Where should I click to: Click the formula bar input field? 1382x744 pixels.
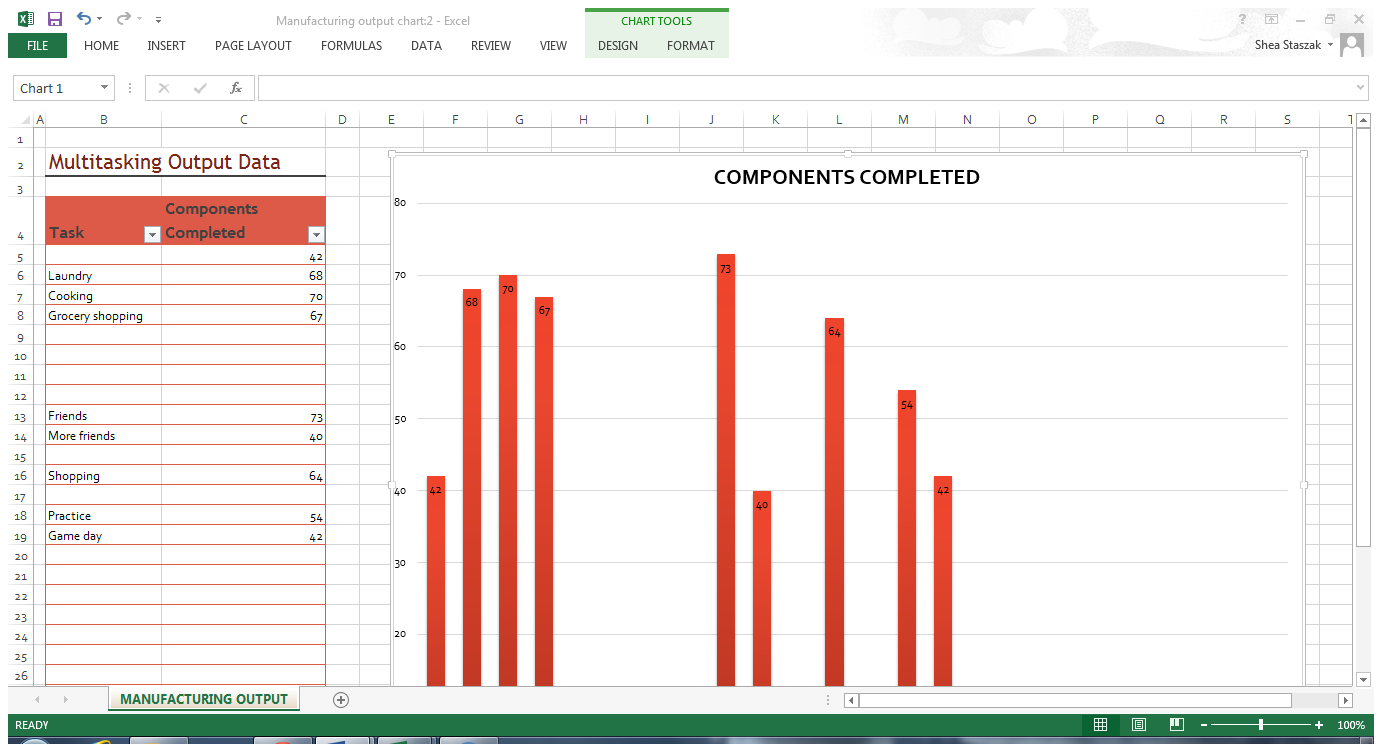800,88
